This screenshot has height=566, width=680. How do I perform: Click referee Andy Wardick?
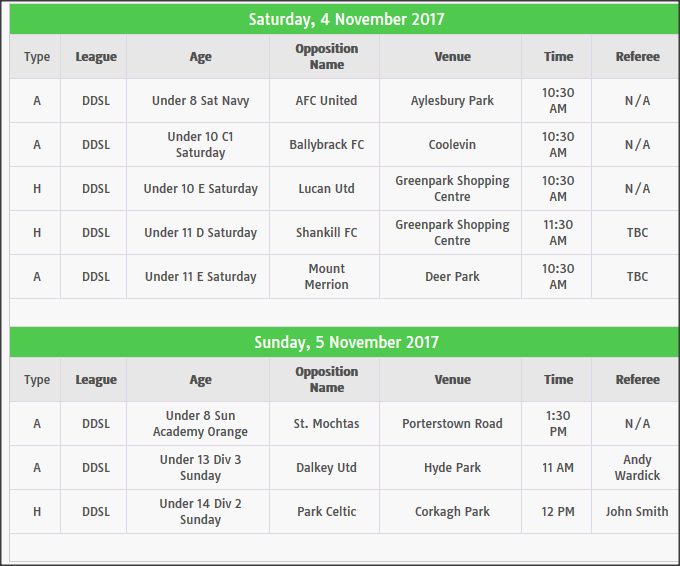coord(637,468)
